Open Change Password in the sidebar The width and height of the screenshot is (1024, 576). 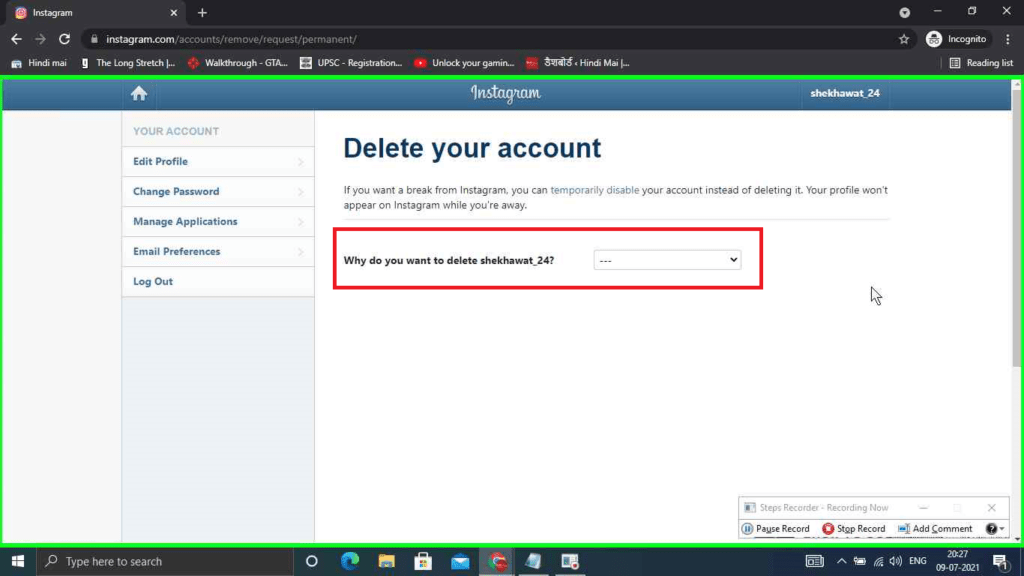click(217, 191)
